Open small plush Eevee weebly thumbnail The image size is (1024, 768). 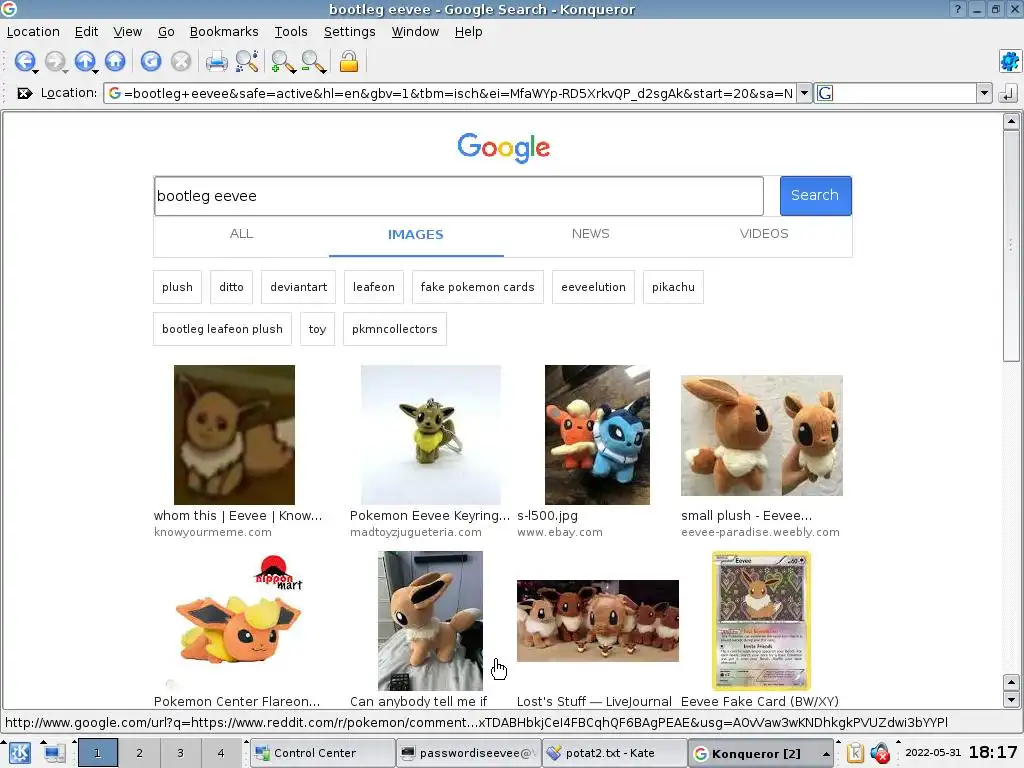(x=761, y=435)
